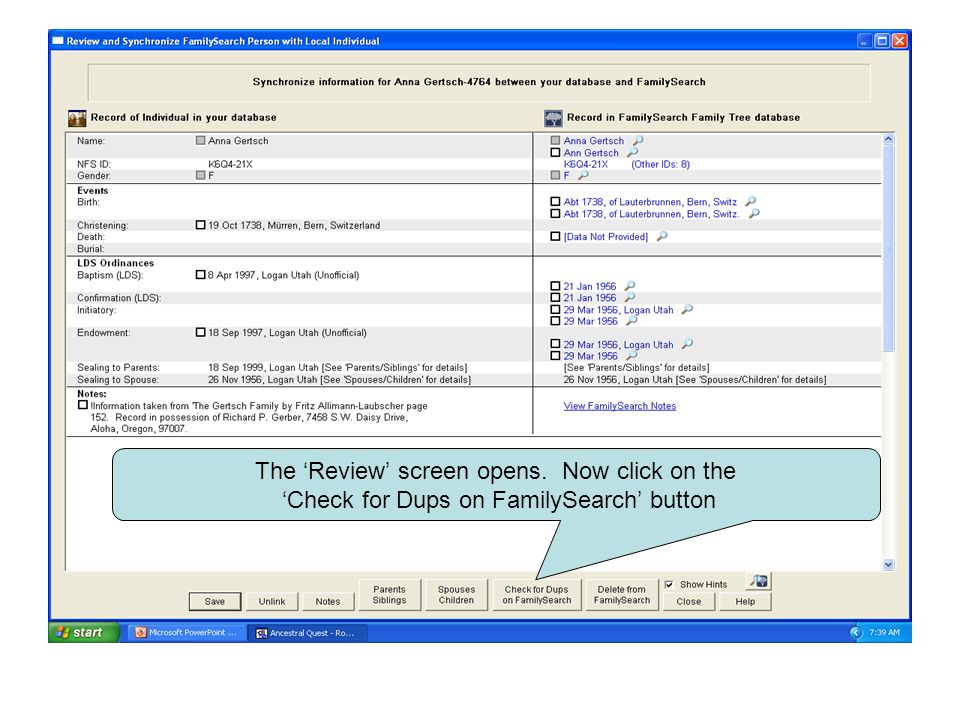Screen dimensions: 960x720
Task: Click the local database record portrait icon
Action: 77,118
